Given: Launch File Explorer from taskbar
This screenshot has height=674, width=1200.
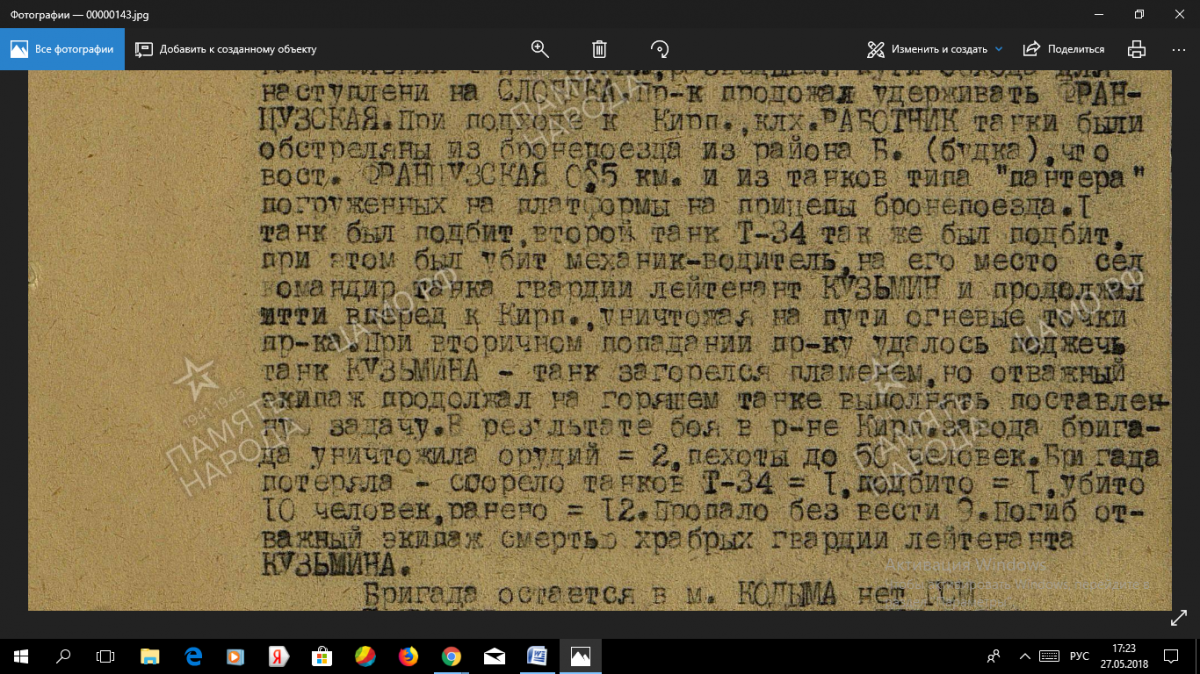Looking at the screenshot, I should click(x=150, y=656).
